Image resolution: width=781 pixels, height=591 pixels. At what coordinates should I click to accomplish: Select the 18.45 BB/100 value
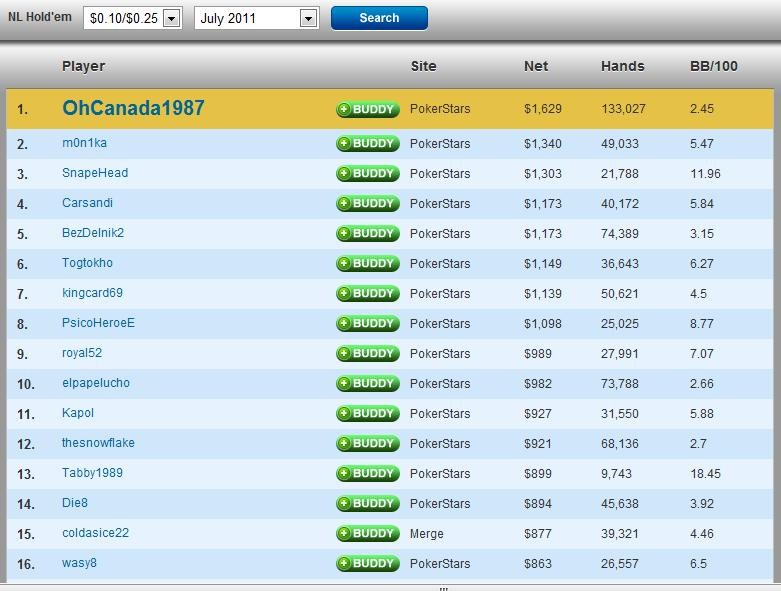coord(705,473)
